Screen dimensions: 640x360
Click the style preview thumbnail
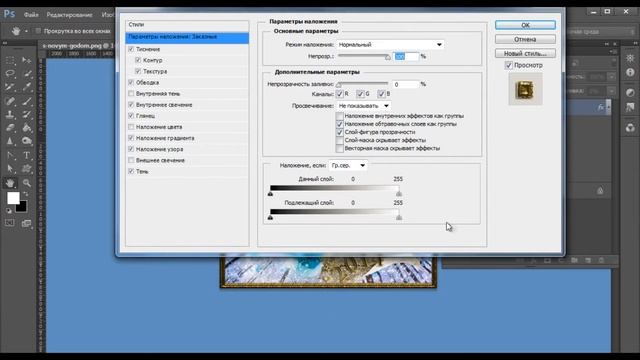[525, 89]
